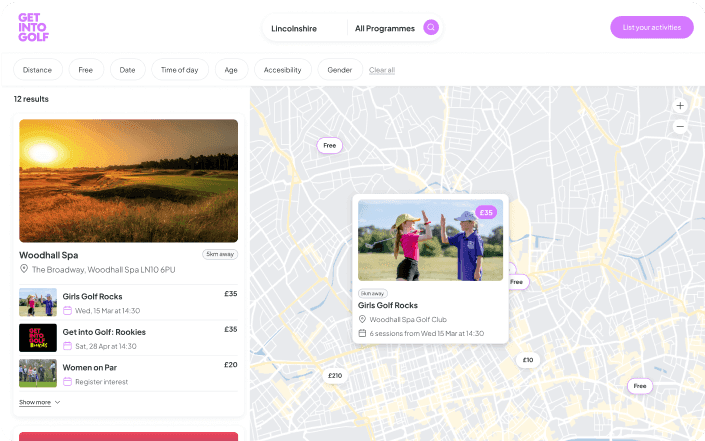Select the All Programmes search field
This screenshot has height=441, width=705.
coord(384,28)
